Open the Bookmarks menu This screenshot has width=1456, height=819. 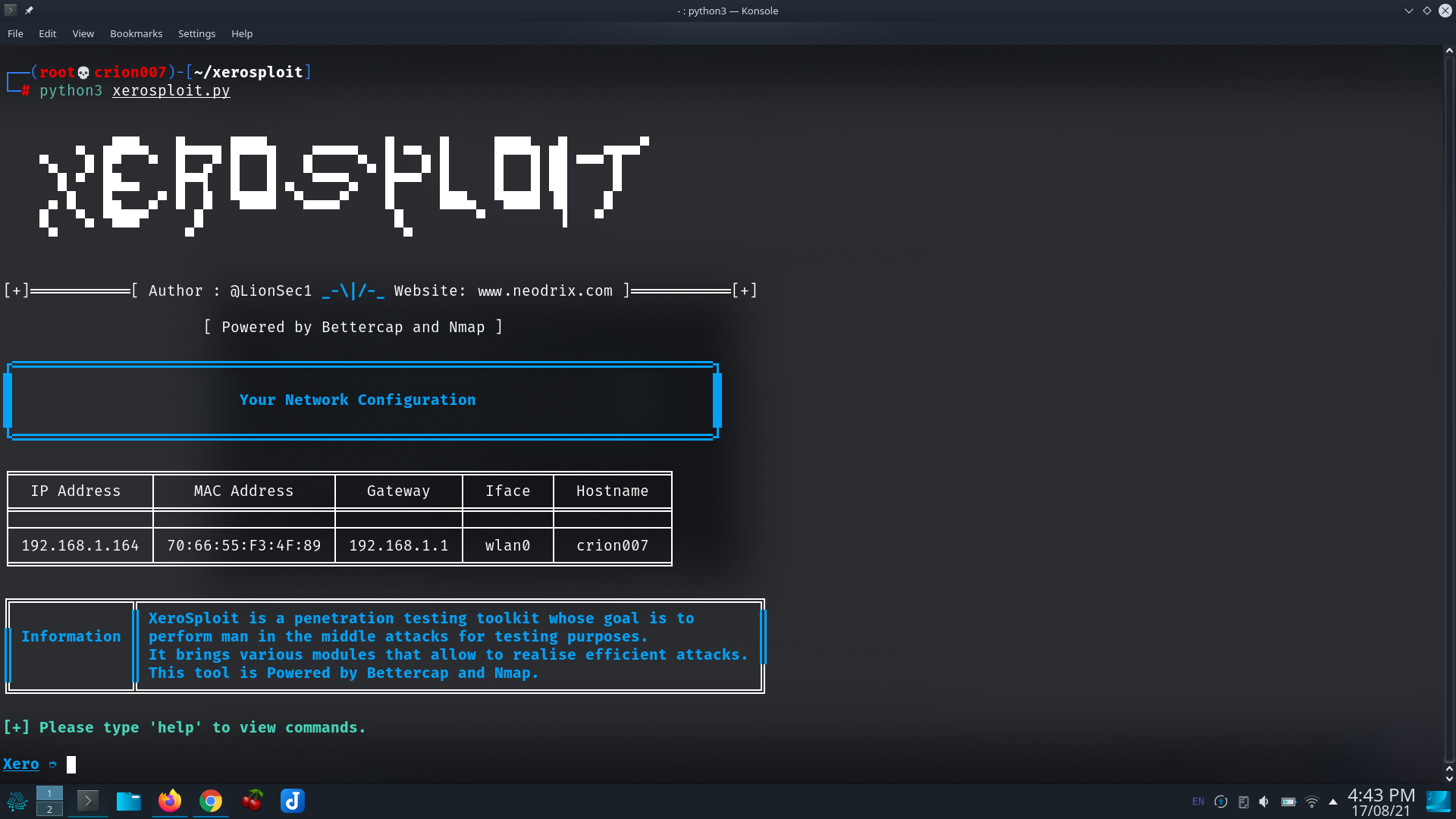[136, 33]
